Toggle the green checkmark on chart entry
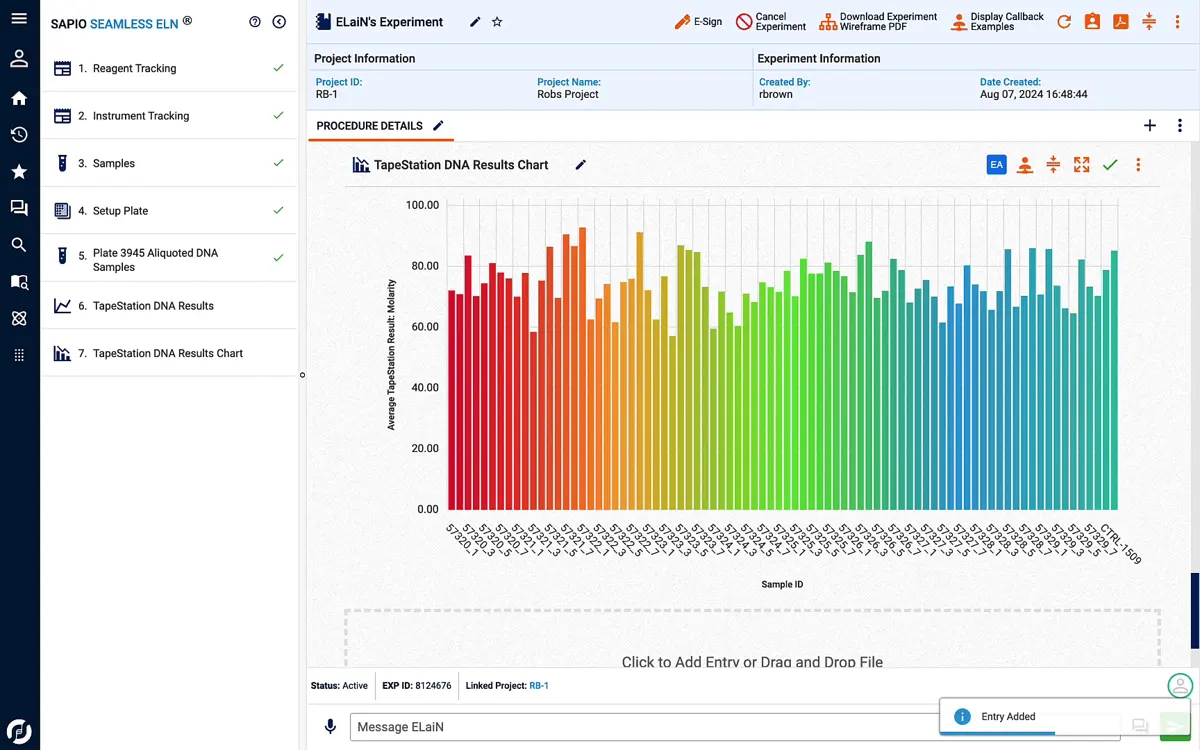Viewport: 1200px width, 750px height. tap(1110, 165)
